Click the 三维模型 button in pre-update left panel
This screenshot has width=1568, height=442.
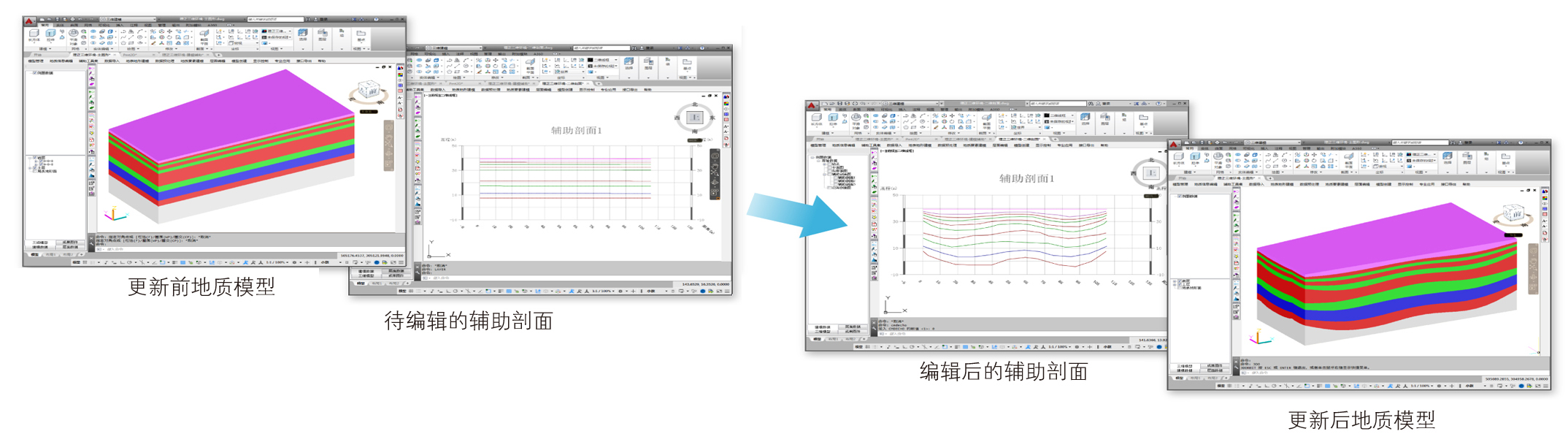click(x=40, y=243)
